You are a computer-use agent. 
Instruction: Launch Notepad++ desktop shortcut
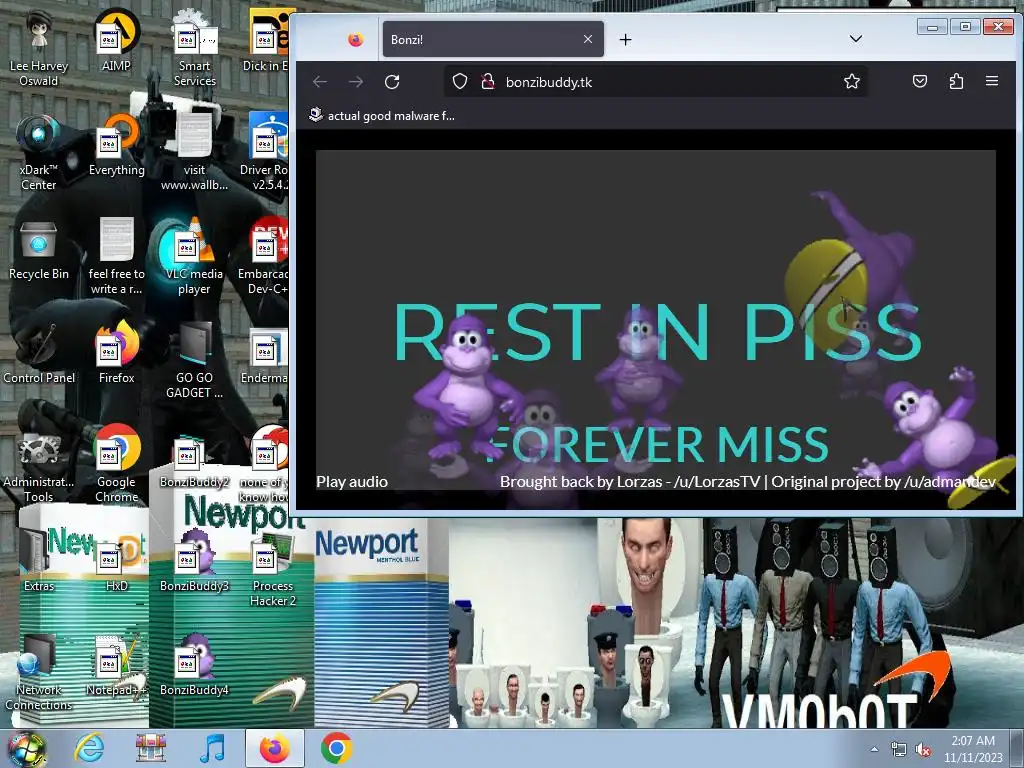click(x=116, y=664)
